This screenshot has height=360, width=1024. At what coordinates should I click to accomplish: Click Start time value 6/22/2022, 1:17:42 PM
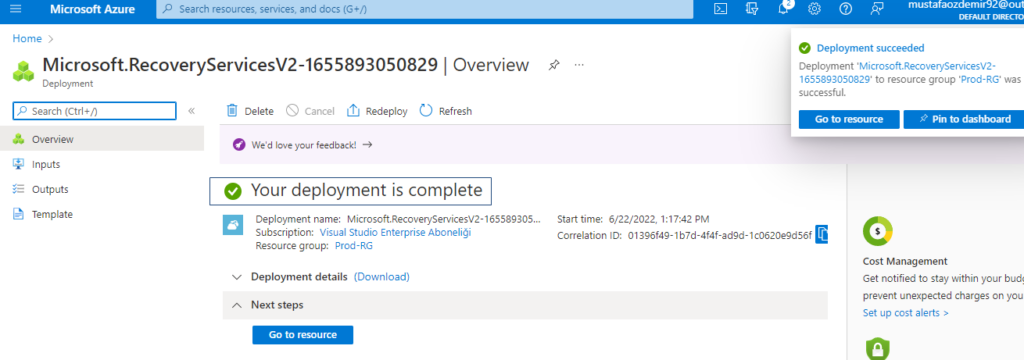pos(658,219)
